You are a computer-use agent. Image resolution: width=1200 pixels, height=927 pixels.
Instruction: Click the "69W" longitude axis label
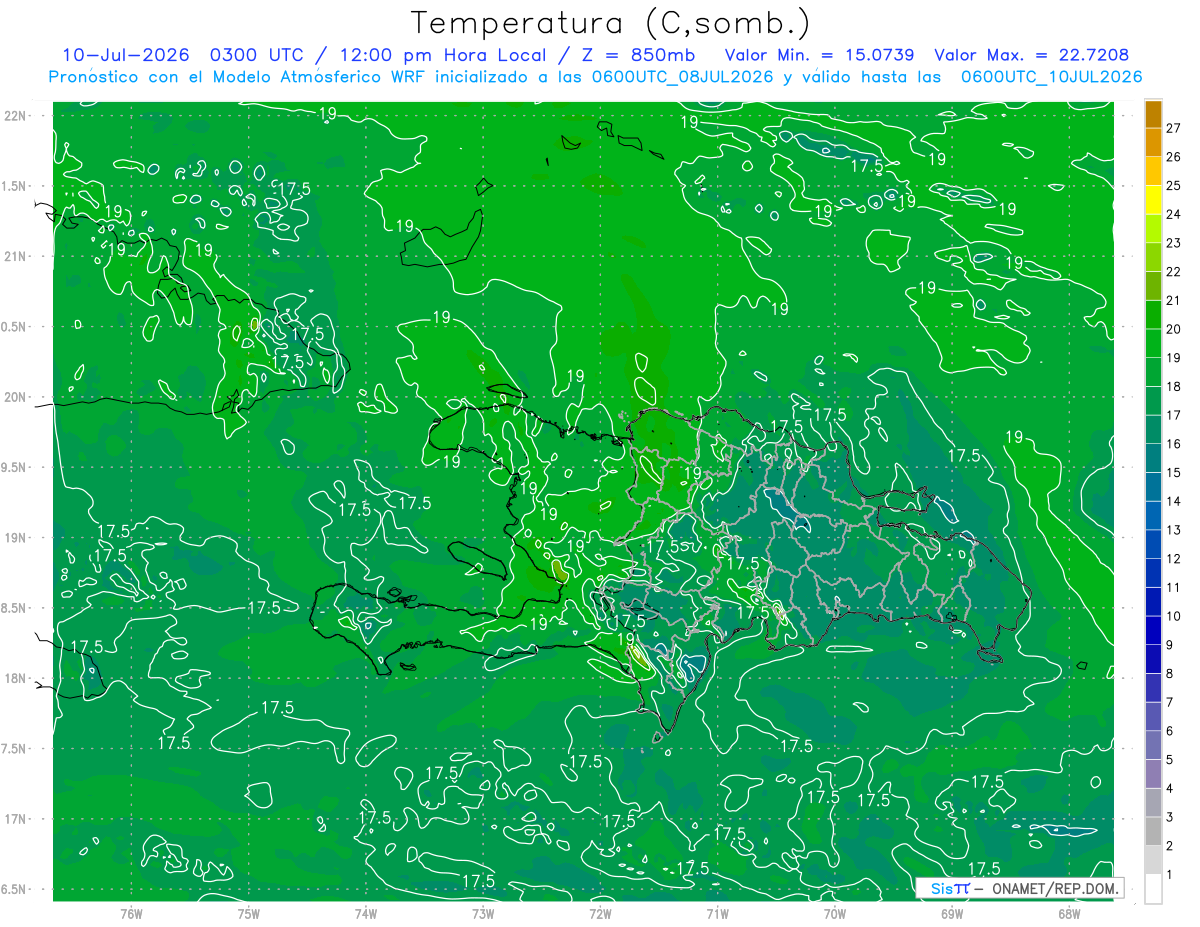tap(952, 913)
